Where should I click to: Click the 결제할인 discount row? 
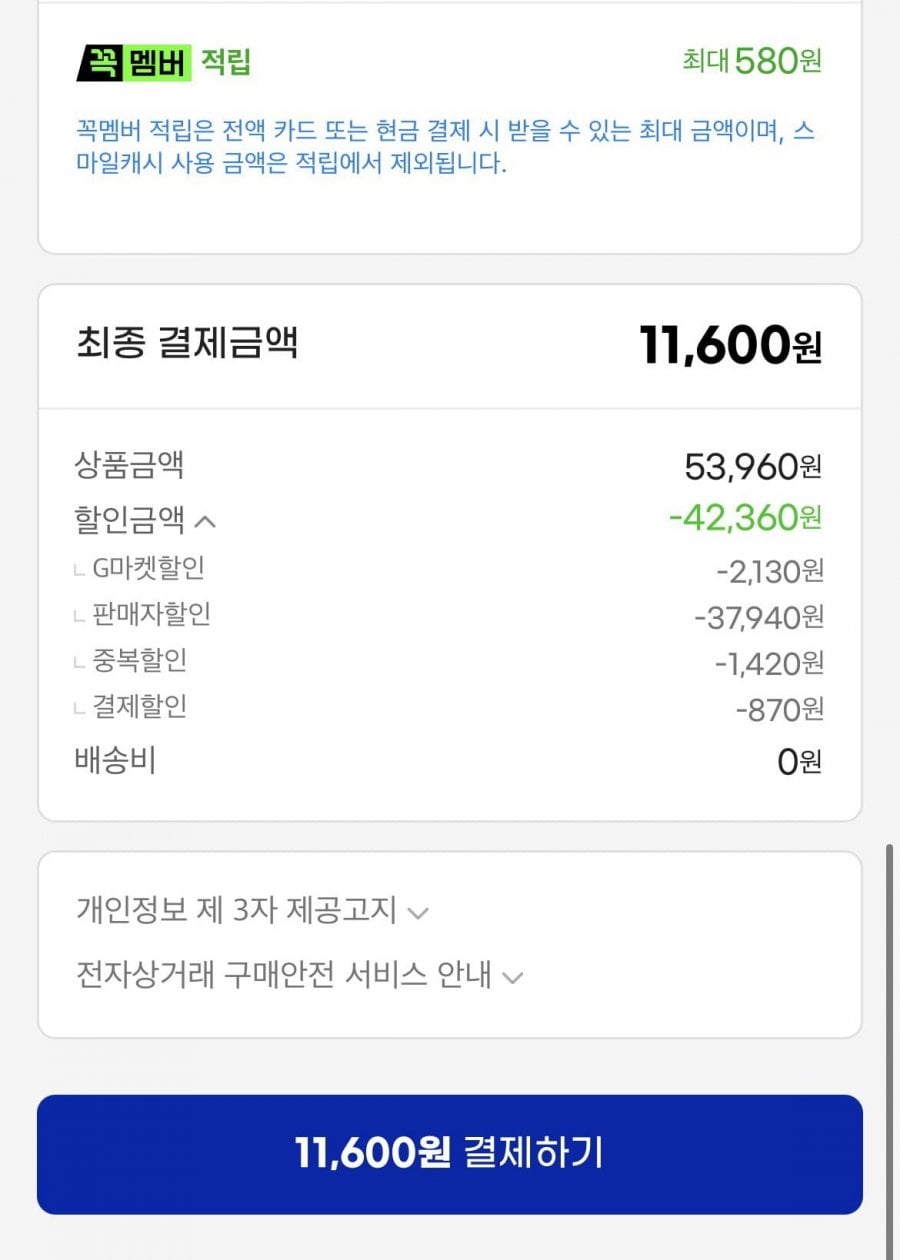450,709
